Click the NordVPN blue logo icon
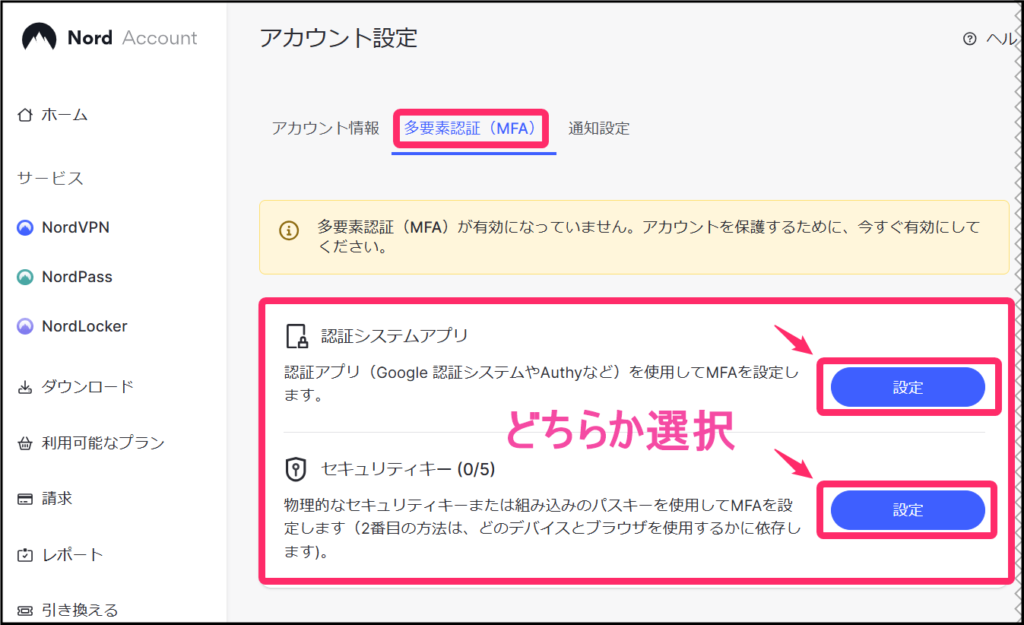The height and width of the screenshot is (625, 1024). [25, 227]
